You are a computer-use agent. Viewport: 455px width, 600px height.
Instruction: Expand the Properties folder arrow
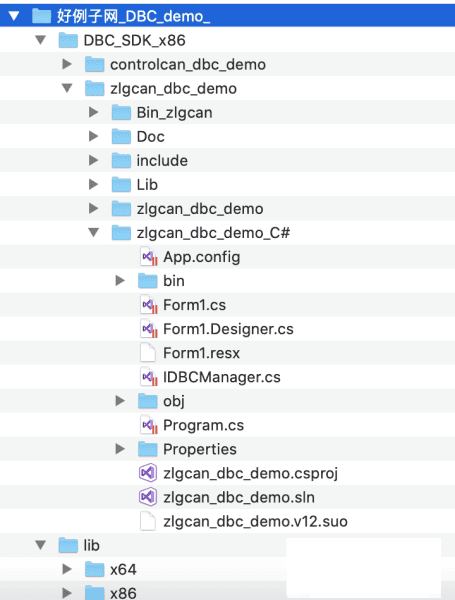(120, 449)
